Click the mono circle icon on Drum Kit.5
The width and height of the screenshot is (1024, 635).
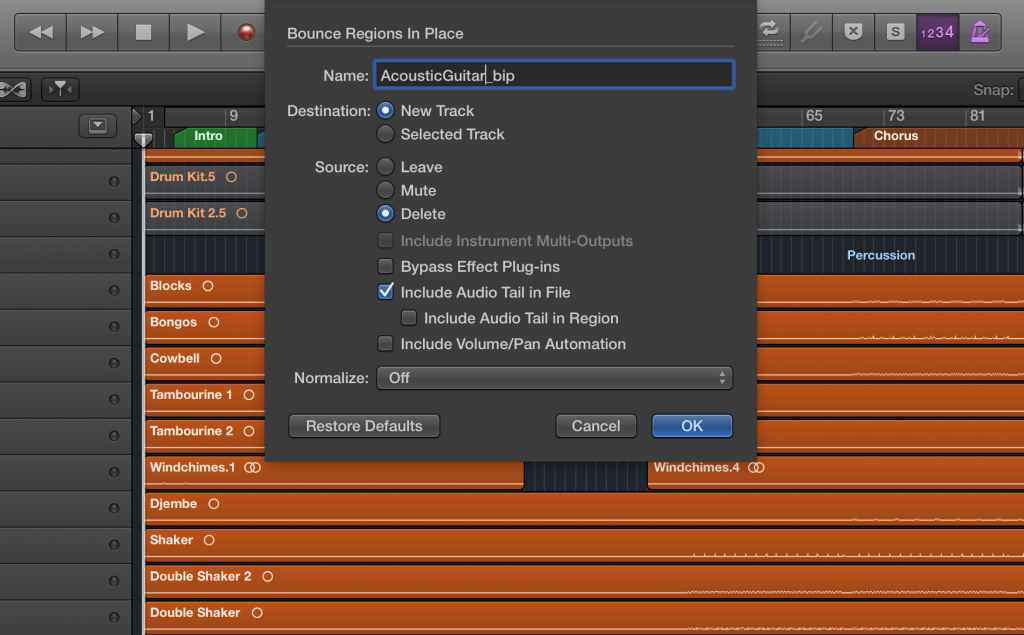(x=231, y=177)
